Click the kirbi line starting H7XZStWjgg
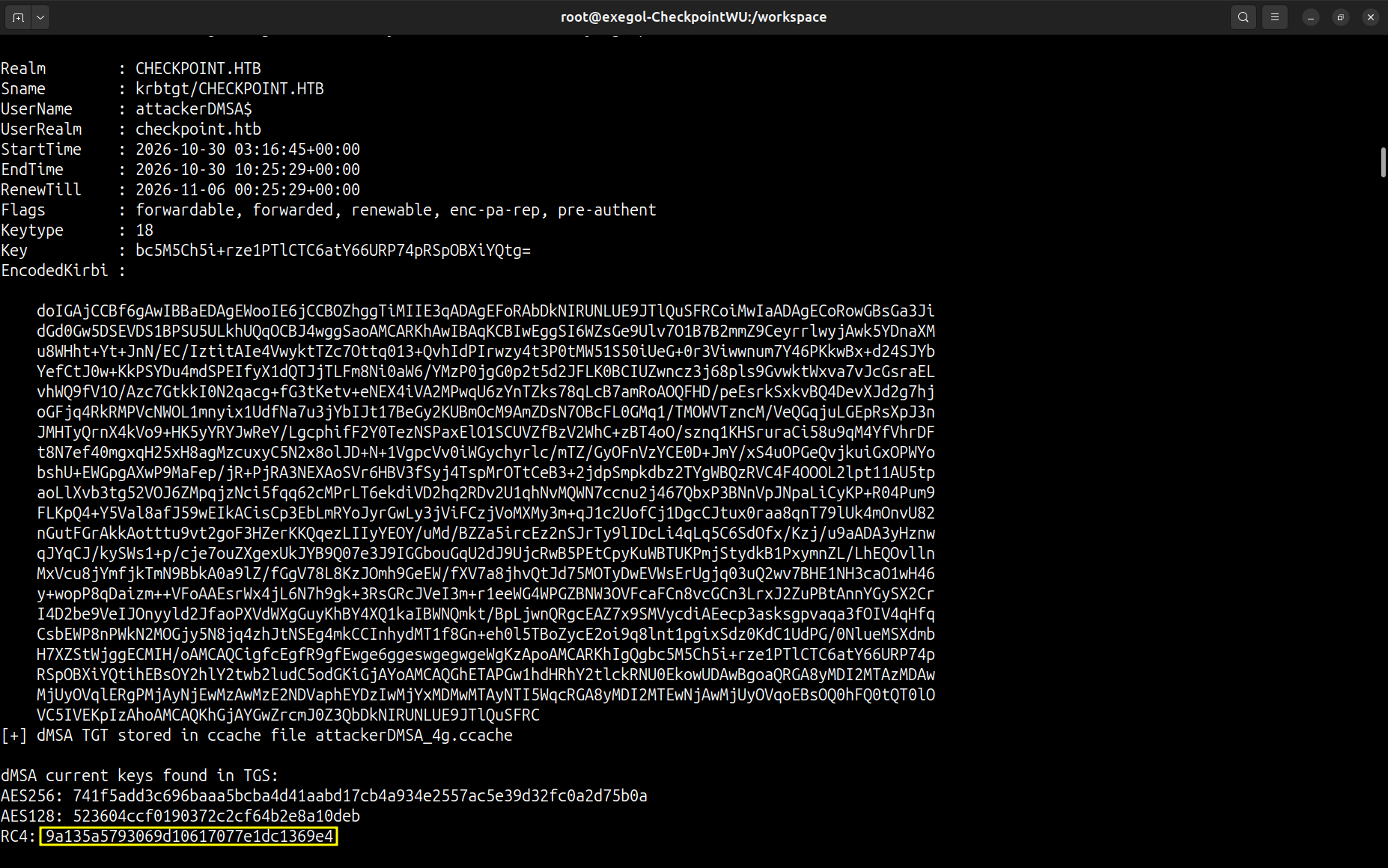Screen dimensions: 1388x868 (486, 655)
